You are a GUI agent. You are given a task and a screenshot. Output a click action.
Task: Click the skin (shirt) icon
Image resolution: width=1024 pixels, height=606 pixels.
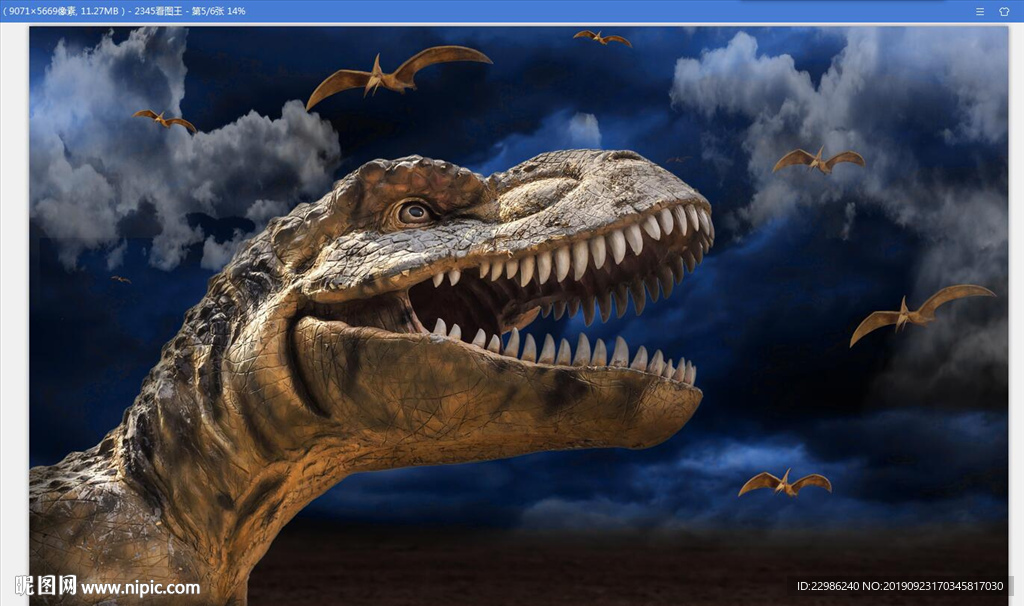point(1004,11)
